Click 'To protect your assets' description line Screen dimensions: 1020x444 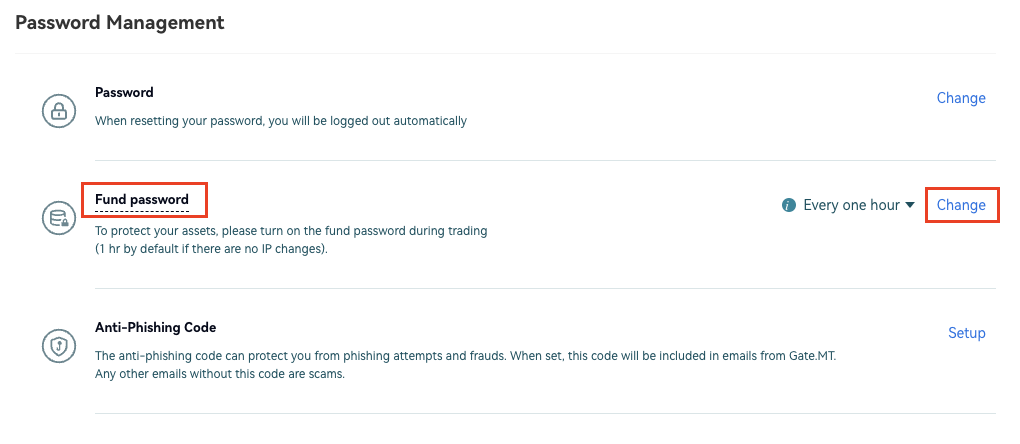(290, 231)
